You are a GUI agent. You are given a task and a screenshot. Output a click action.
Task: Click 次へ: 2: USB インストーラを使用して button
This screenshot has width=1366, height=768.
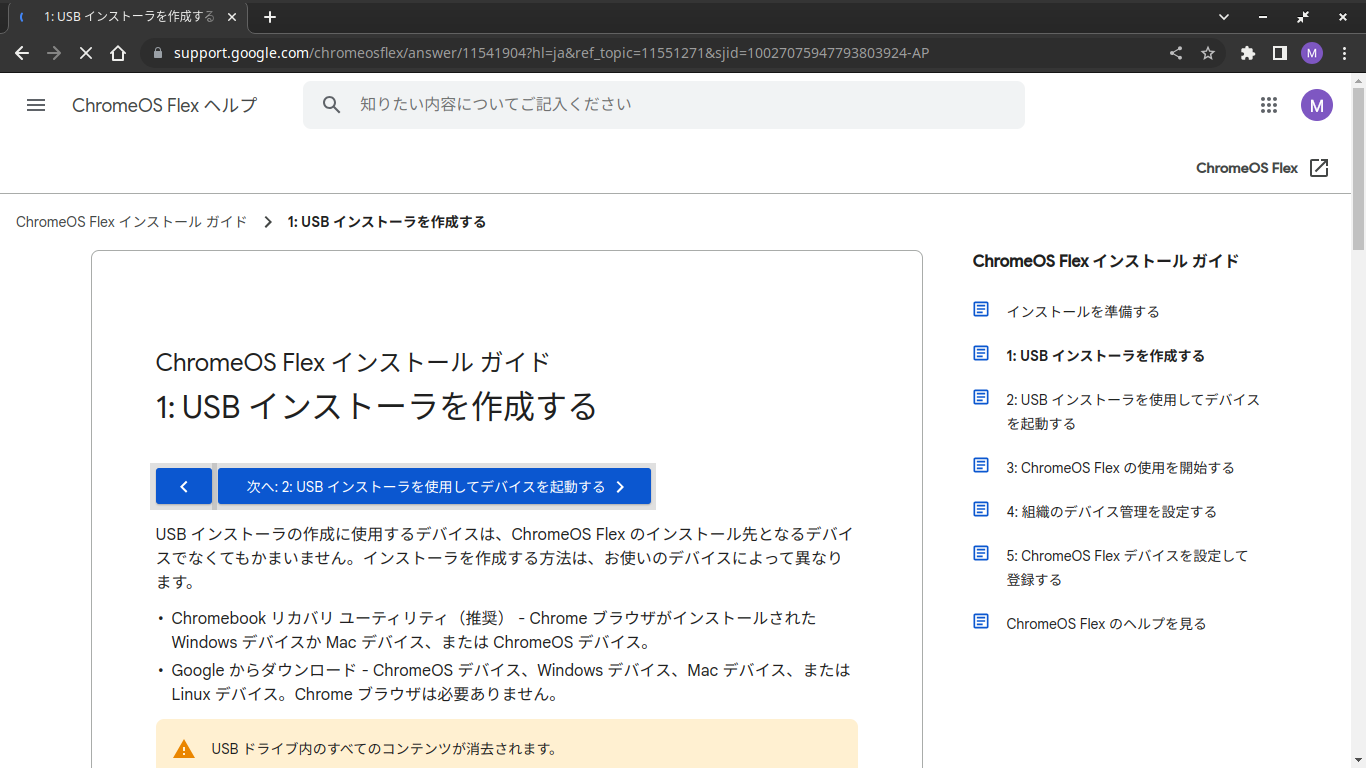pos(434,486)
